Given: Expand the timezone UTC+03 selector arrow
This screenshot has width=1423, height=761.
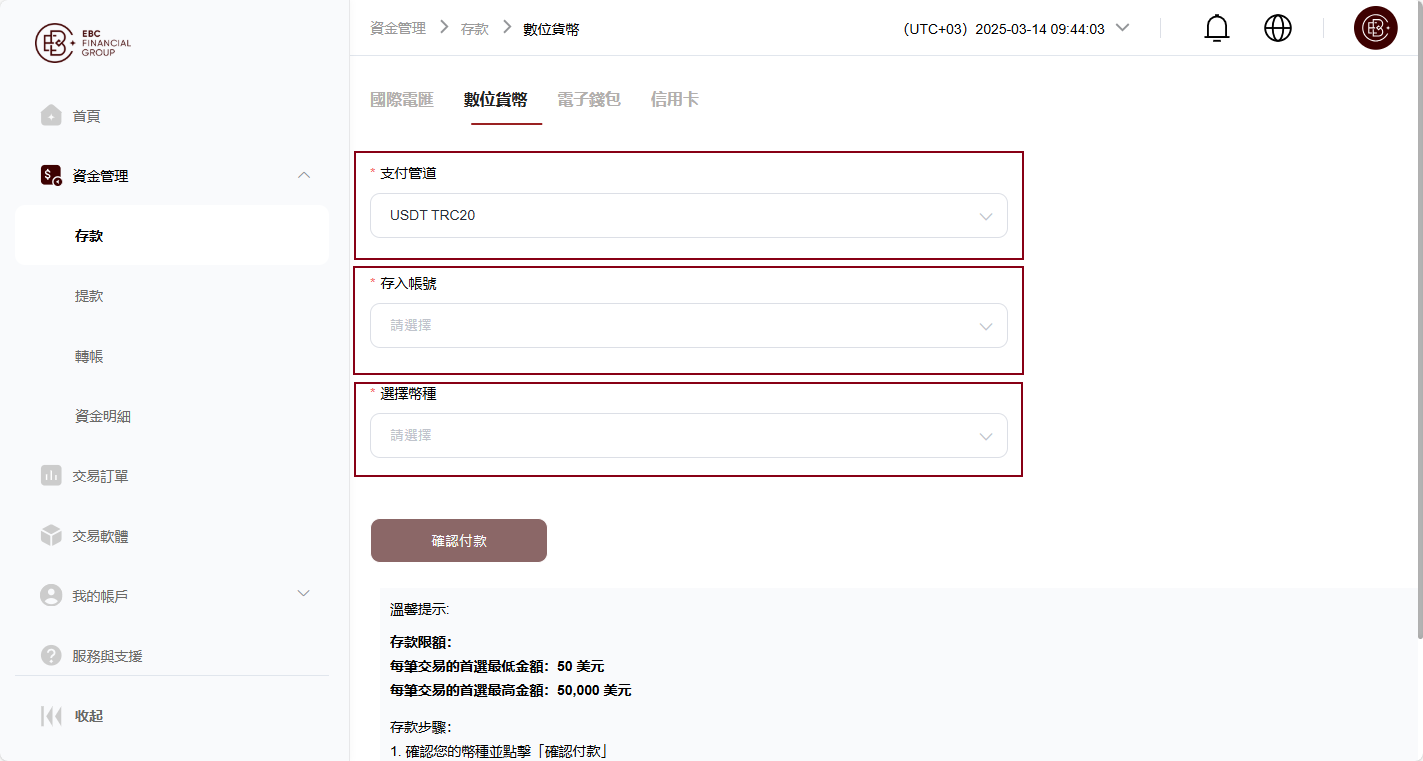Looking at the screenshot, I should point(1122,28).
